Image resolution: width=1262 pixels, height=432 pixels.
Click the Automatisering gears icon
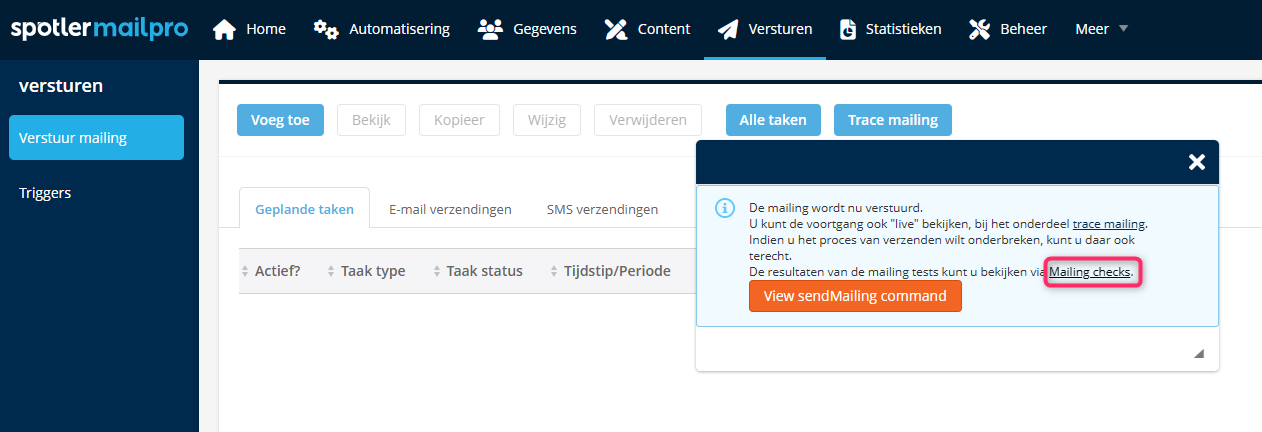pos(326,29)
